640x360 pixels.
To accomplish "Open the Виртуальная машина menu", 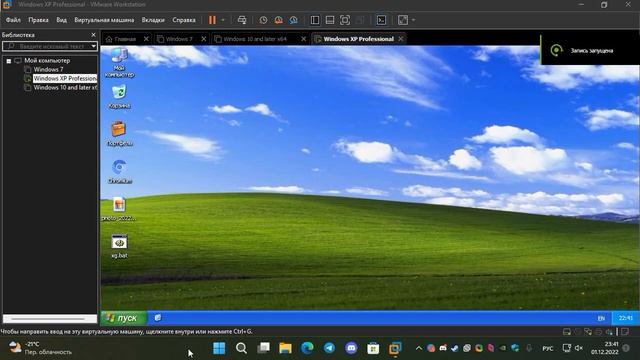I will (x=104, y=20).
